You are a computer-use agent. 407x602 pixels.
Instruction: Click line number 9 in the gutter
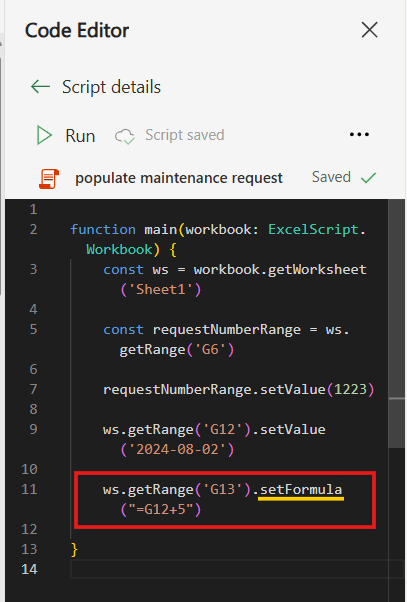tap(33, 430)
